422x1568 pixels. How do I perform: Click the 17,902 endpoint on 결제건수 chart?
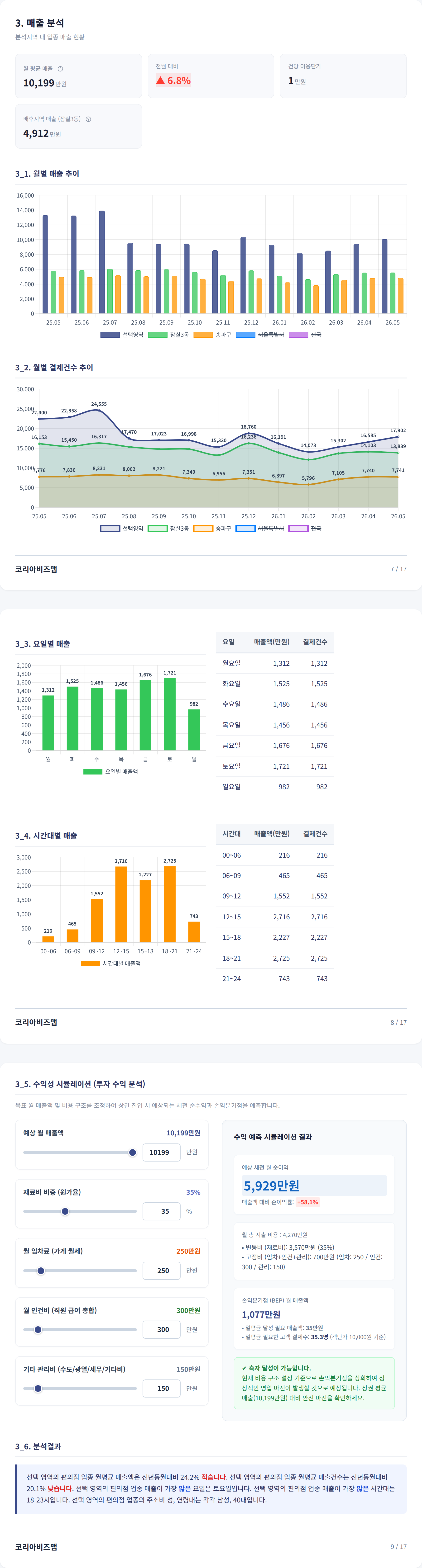pos(398,436)
